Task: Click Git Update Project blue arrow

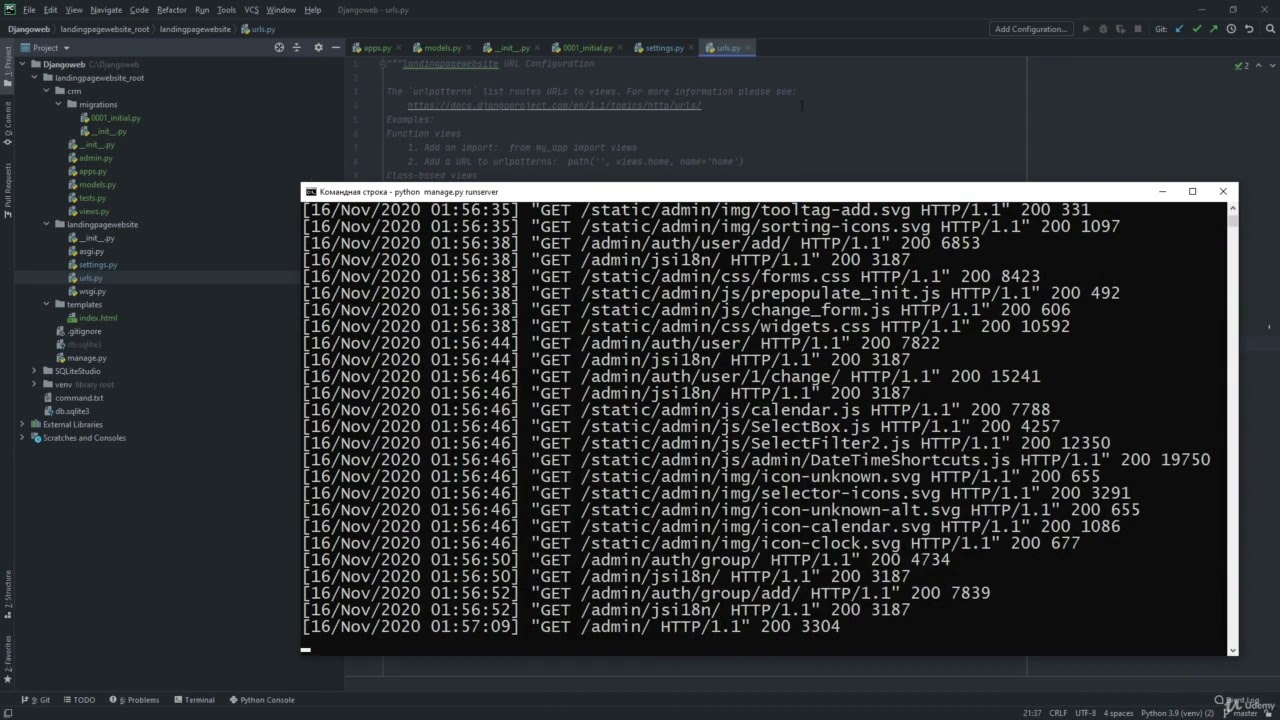Action: (x=1179, y=29)
